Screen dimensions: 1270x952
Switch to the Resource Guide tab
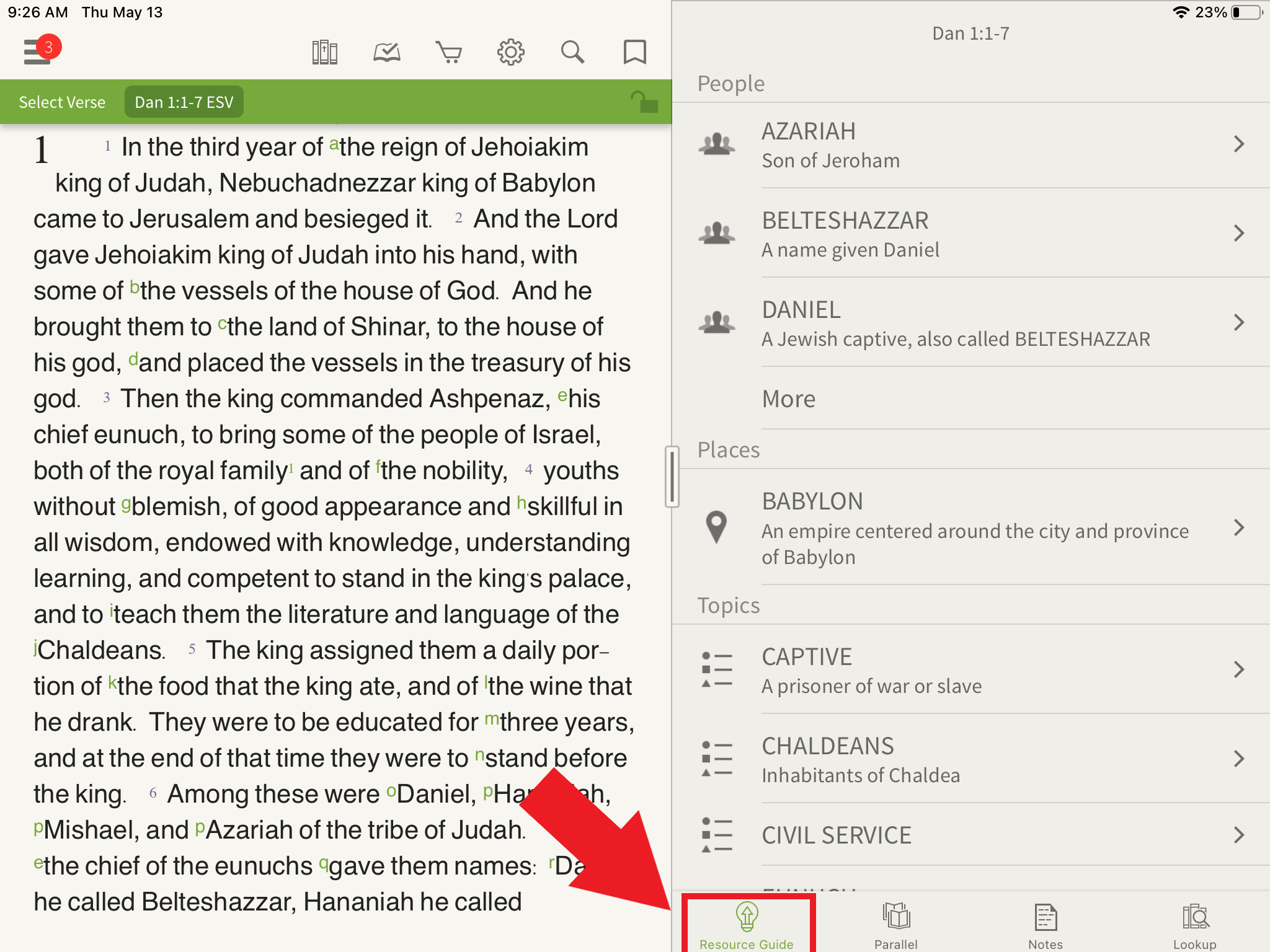point(747,925)
